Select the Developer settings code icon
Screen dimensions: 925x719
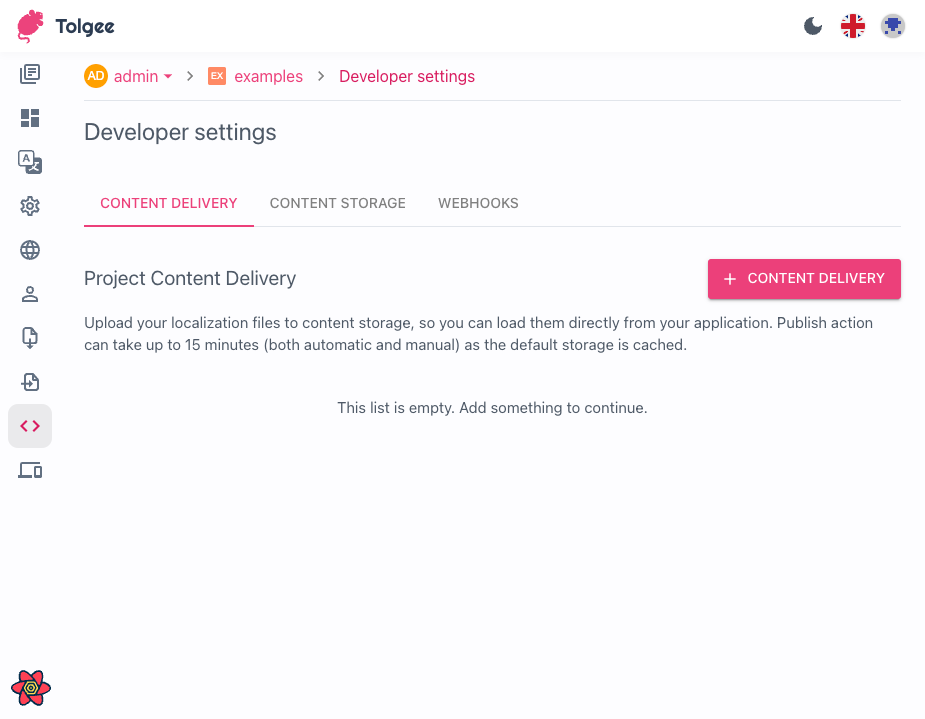[x=30, y=426]
